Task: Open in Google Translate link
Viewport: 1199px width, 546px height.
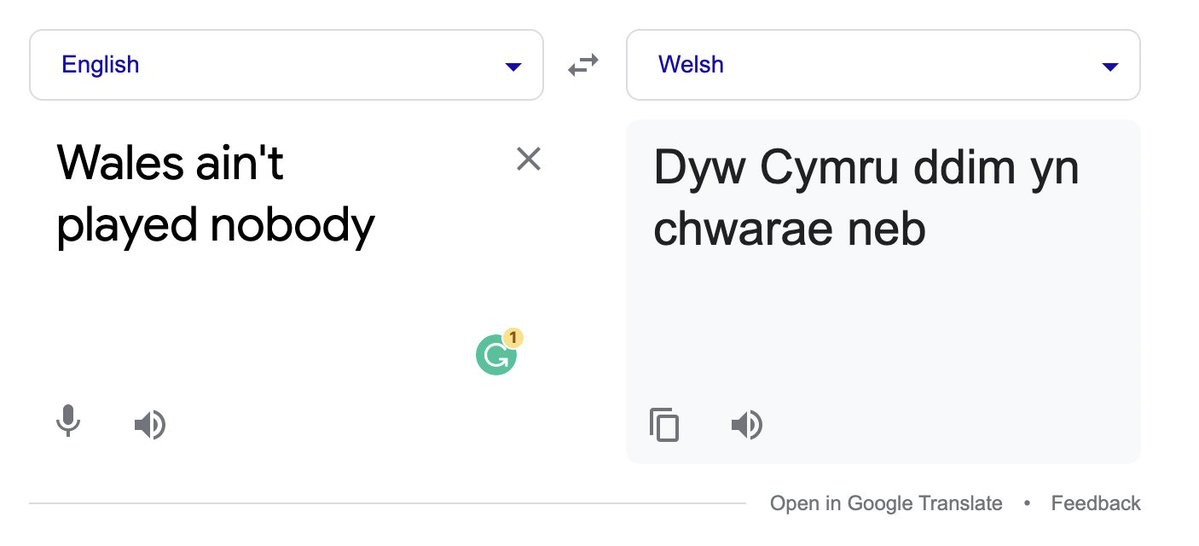Action: (x=885, y=503)
